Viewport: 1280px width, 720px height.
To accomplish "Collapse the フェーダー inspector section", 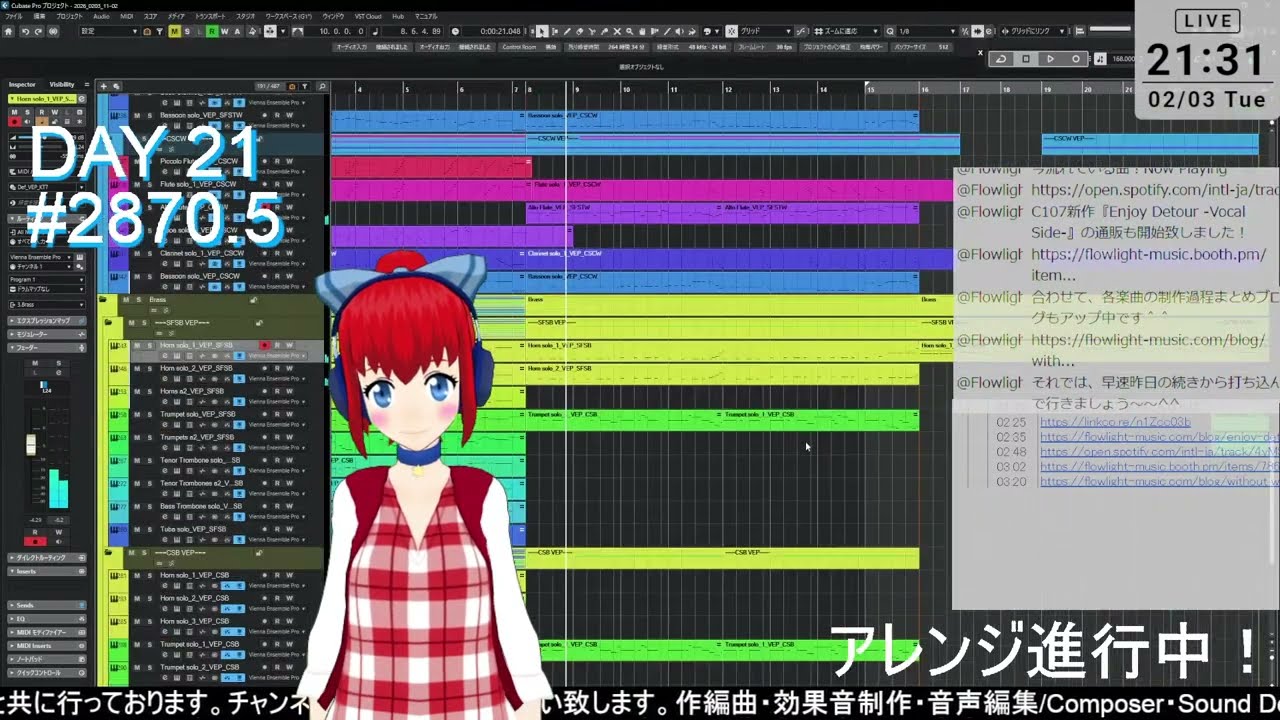I will point(47,348).
